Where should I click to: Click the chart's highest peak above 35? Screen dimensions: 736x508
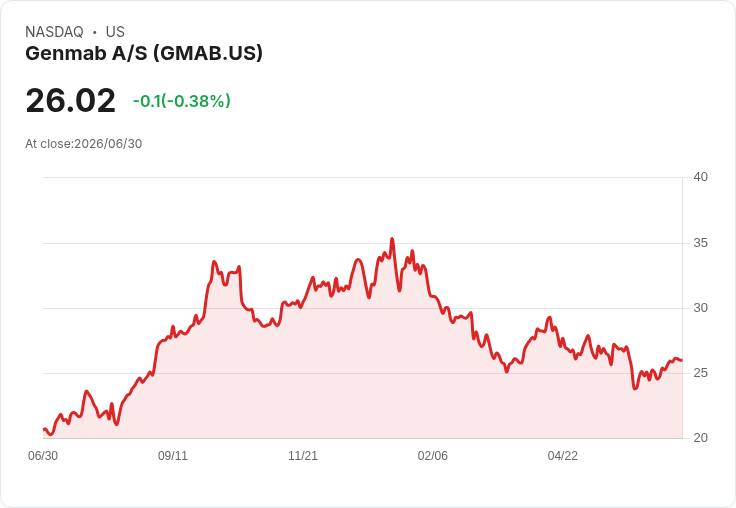pyautogui.click(x=392, y=239)
